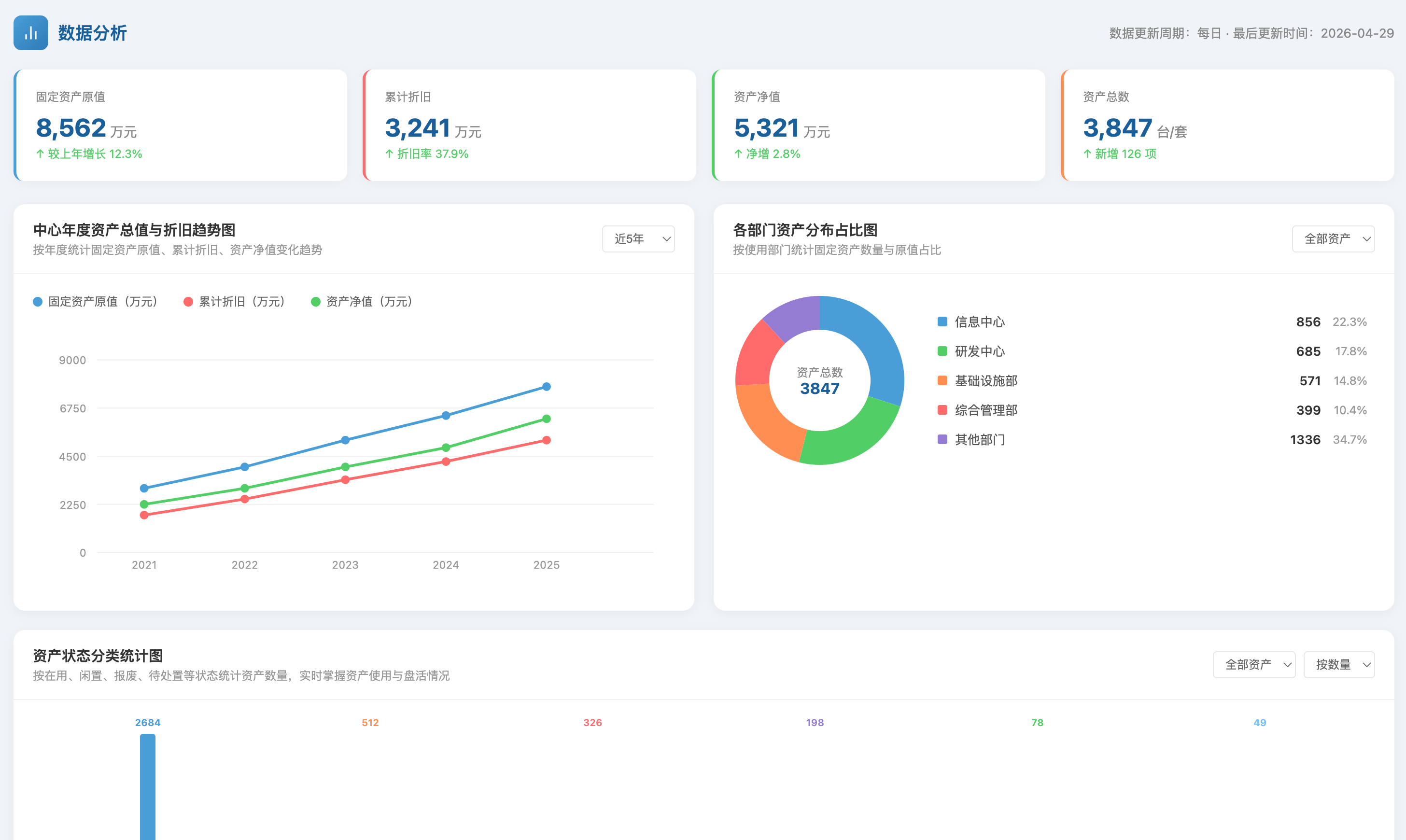Select the 基础设施部 legend label
The image size is (1406, 840).
coord(986,381)
